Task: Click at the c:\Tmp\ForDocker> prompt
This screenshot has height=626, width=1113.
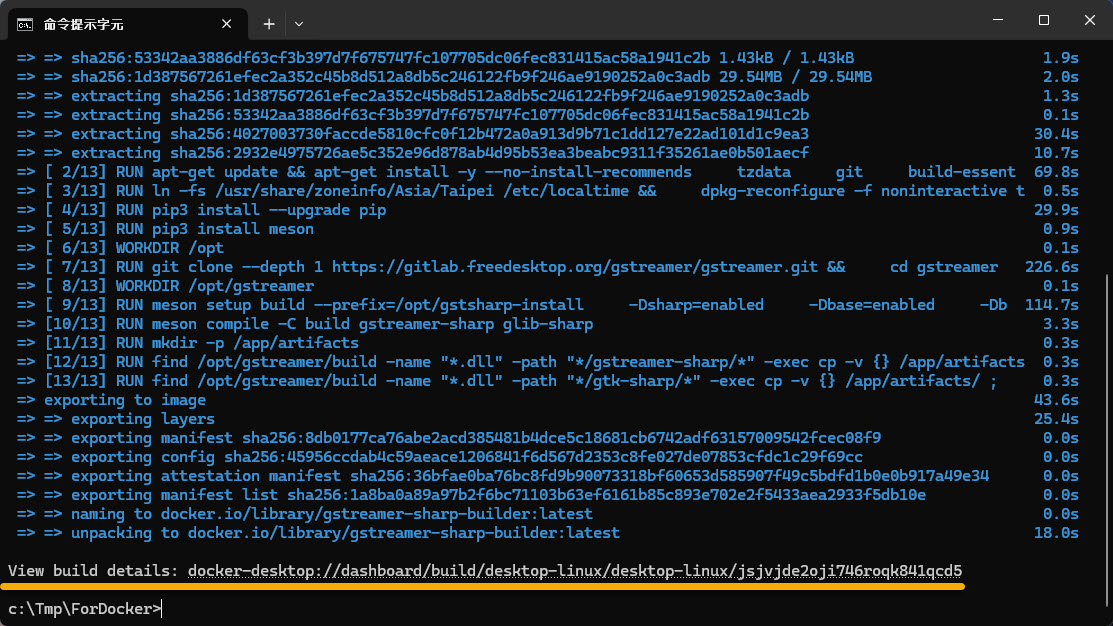Action: point(85,608)
